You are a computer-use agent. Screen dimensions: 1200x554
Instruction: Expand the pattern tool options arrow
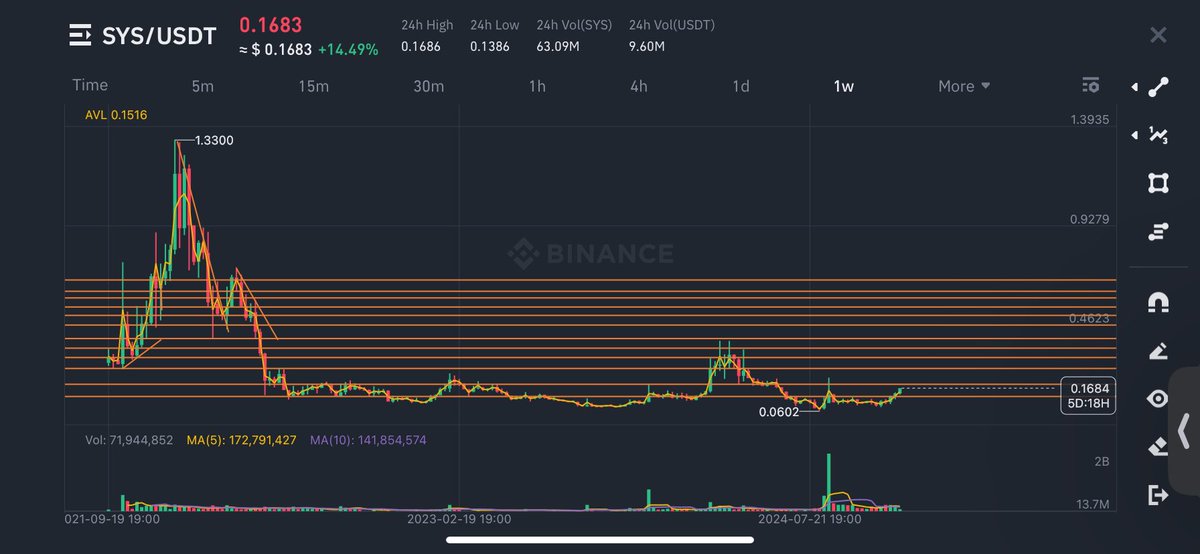tap(1134, 135)
